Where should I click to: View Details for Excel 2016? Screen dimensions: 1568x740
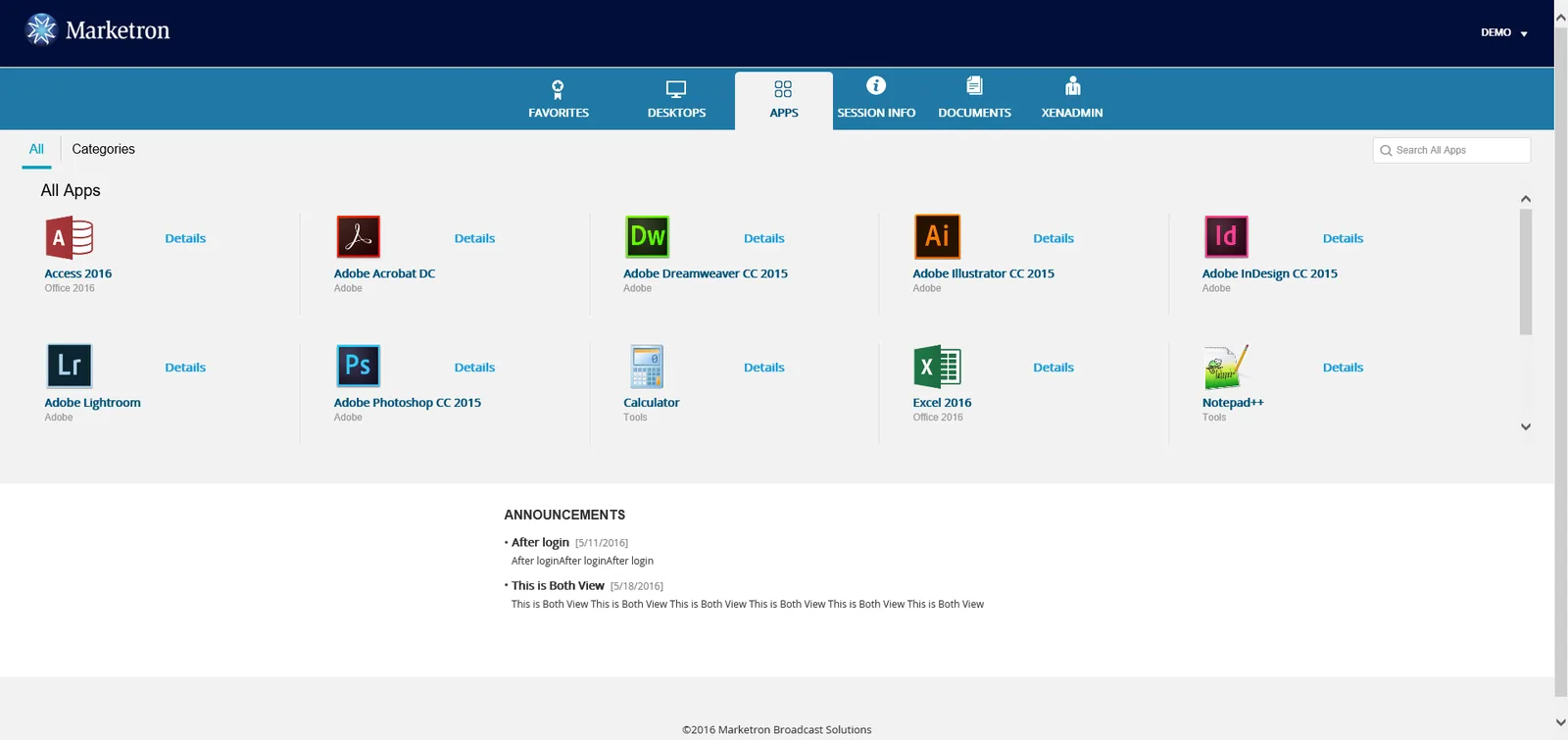click(x=1053, y=368)
